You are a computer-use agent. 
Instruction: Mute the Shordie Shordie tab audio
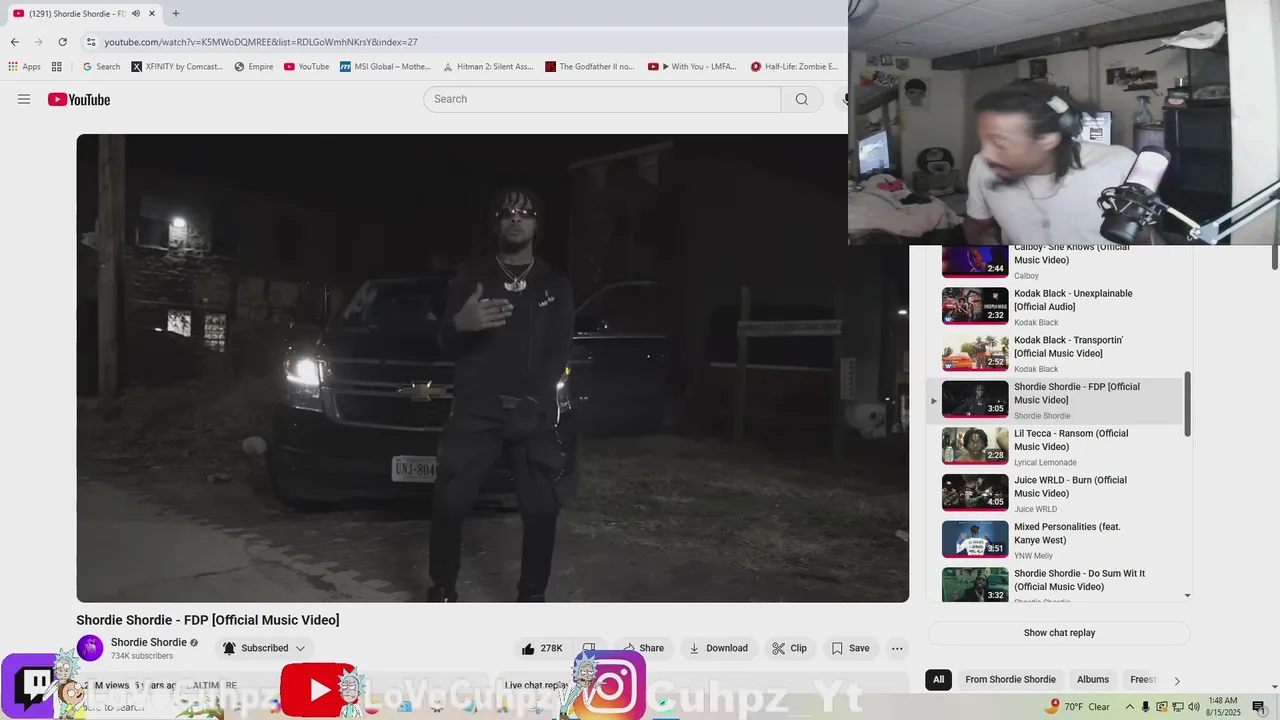tap(136, 14)
